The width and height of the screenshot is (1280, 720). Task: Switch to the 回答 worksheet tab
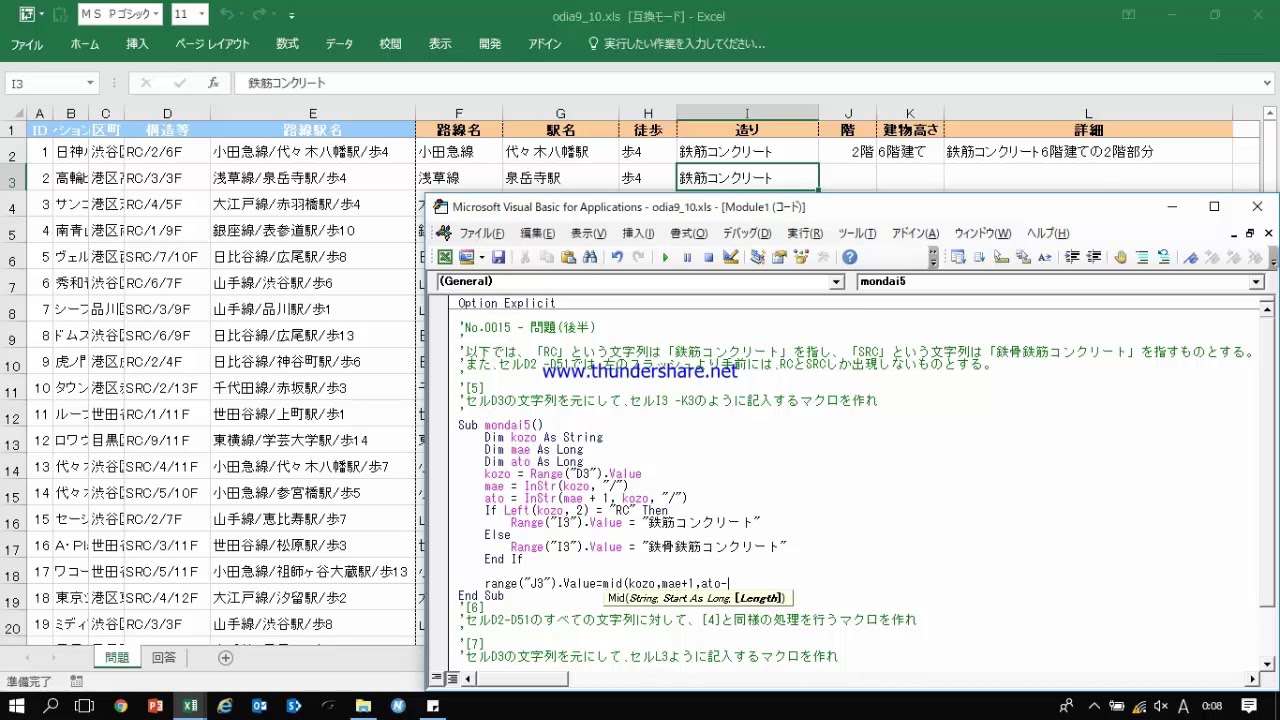[163, 657]
